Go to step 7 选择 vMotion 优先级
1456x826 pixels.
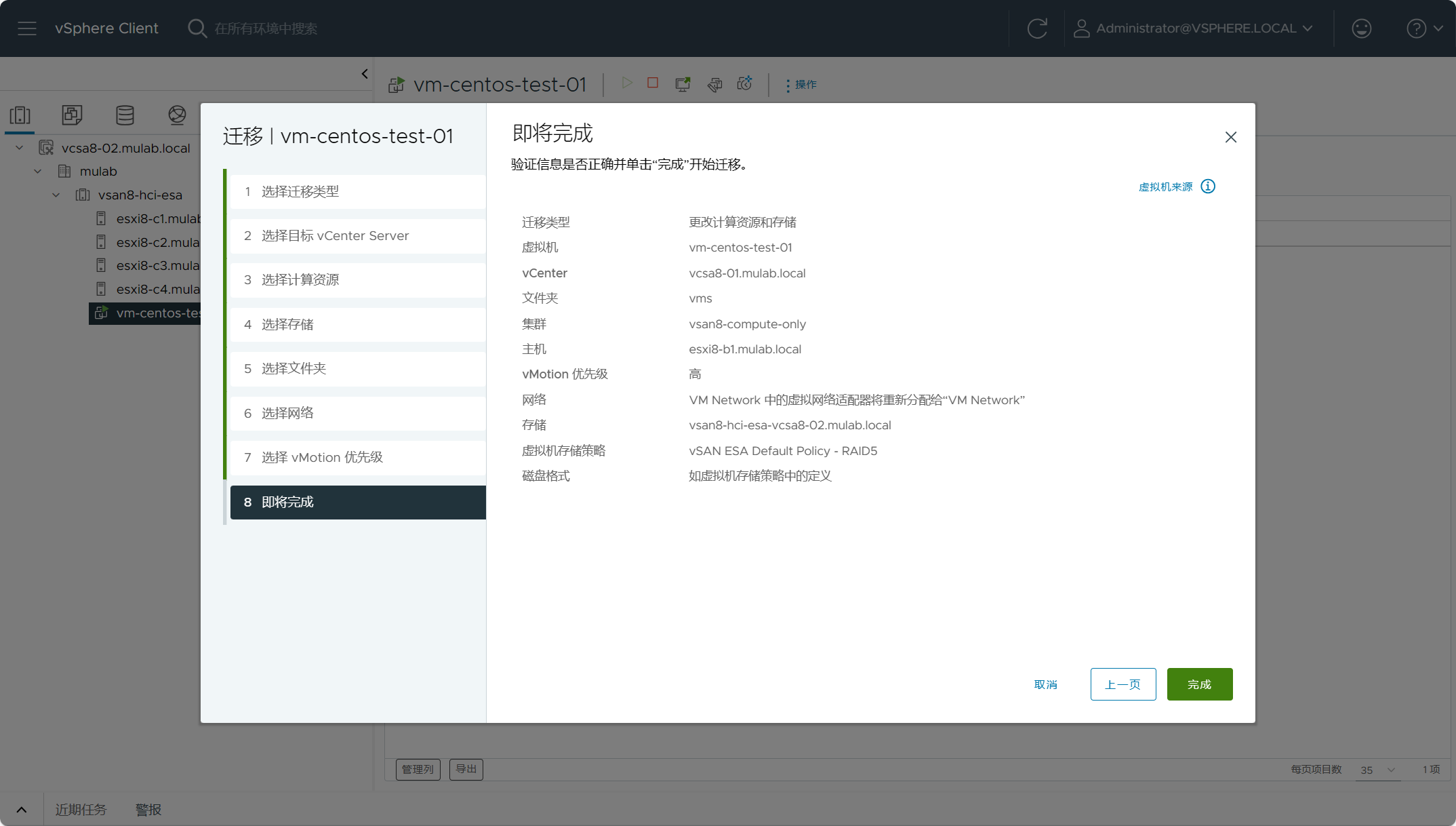coord(358,458)
